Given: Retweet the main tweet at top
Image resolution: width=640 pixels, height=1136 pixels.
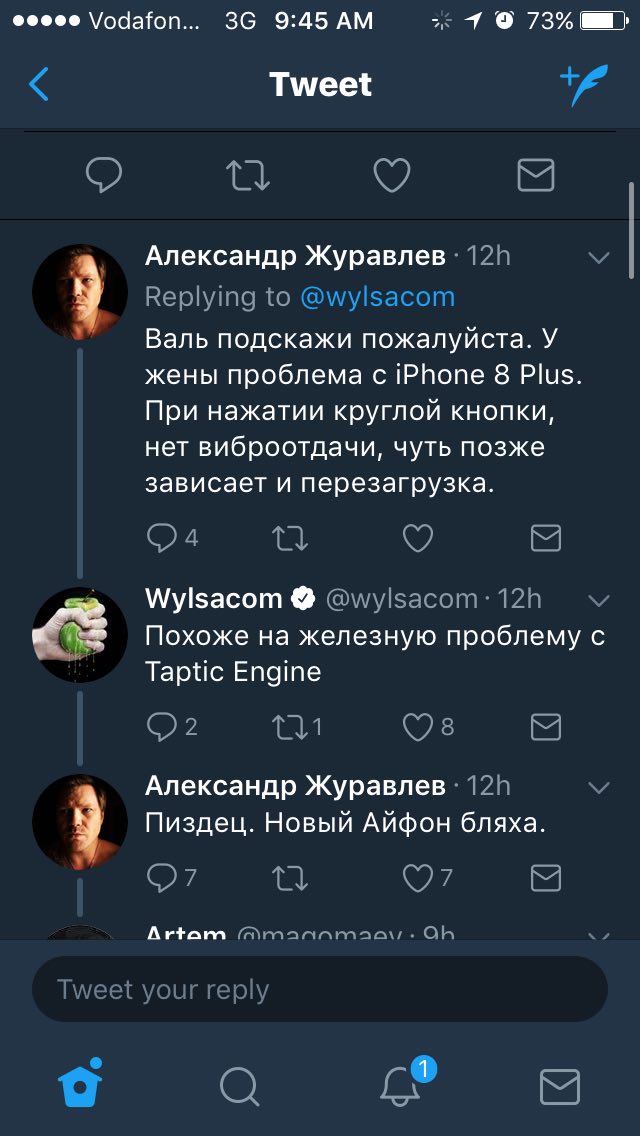Looking at the screenshot, I should (248, 175).
